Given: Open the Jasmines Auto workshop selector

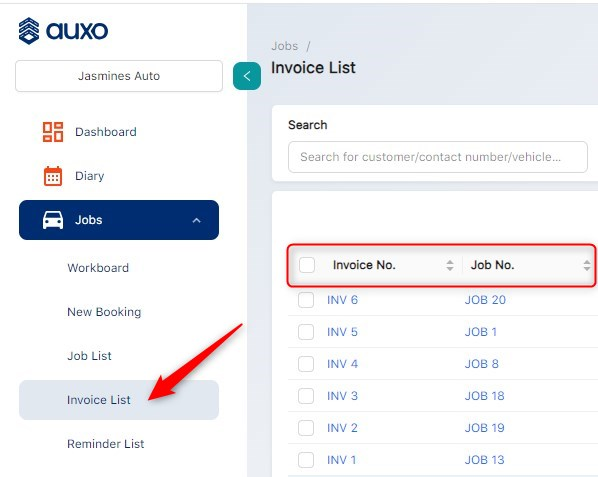Looking at the screenshot, I should (119, 76).
